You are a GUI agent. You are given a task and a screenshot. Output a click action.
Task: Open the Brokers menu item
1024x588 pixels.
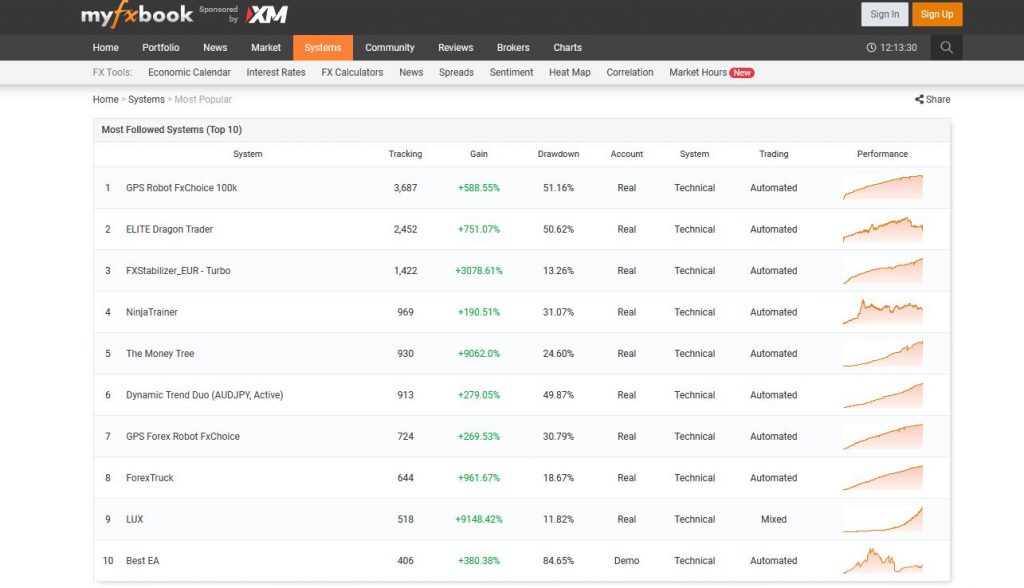513,47
